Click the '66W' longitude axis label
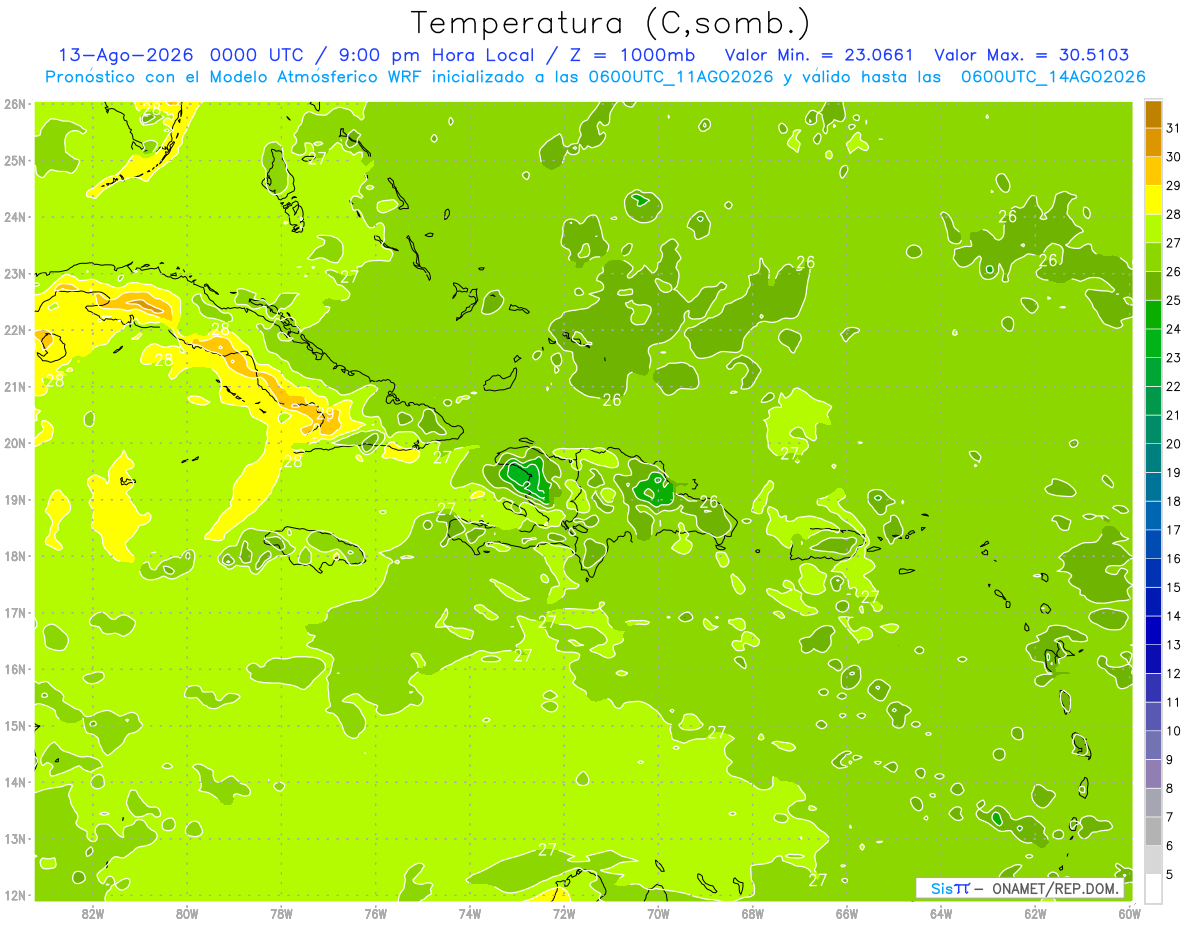 pos(847,913)
